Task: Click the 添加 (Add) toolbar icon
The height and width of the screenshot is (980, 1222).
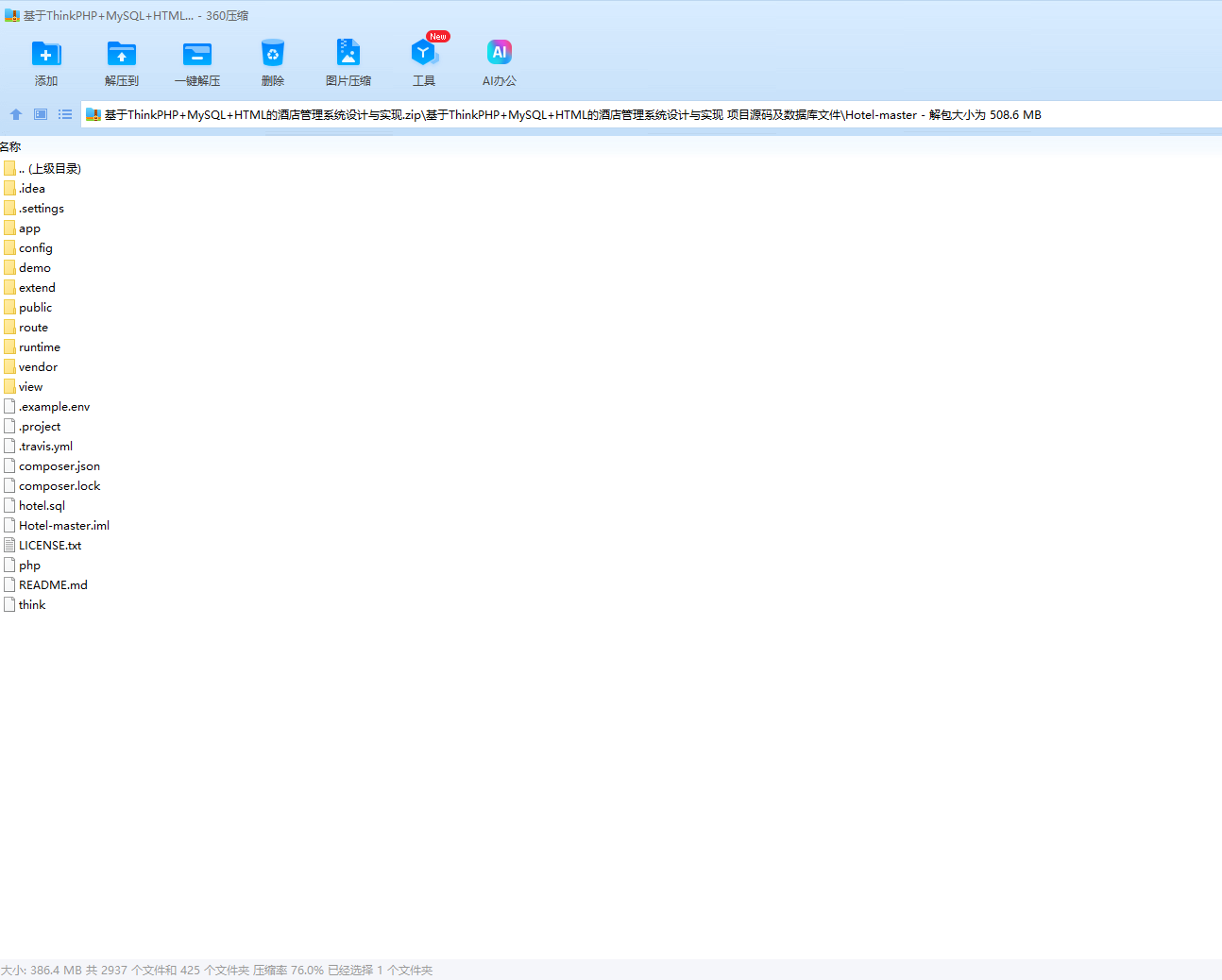Action: tap(46, 55)
